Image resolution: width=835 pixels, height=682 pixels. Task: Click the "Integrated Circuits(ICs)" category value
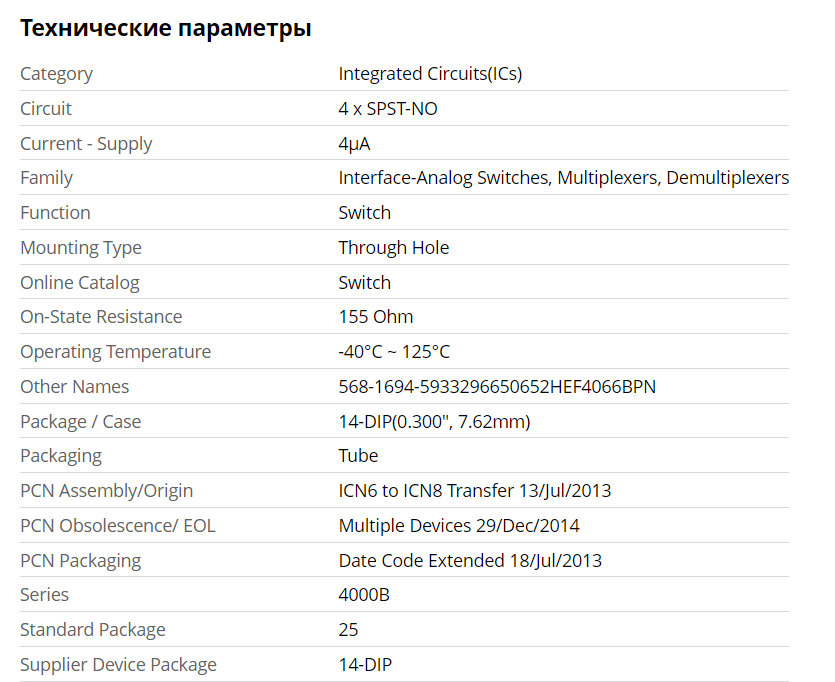430,74
